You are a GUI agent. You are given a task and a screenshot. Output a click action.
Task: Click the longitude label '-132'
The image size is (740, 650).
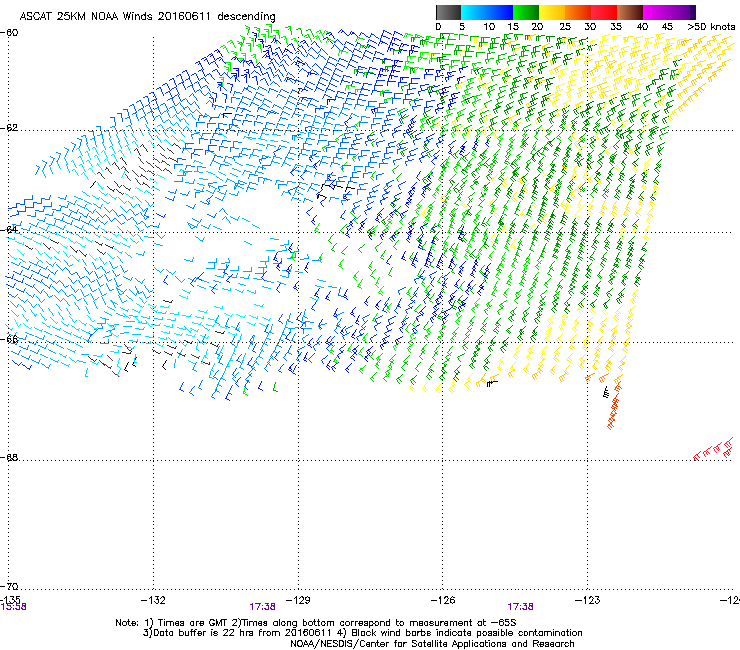[x=153, y=600]
